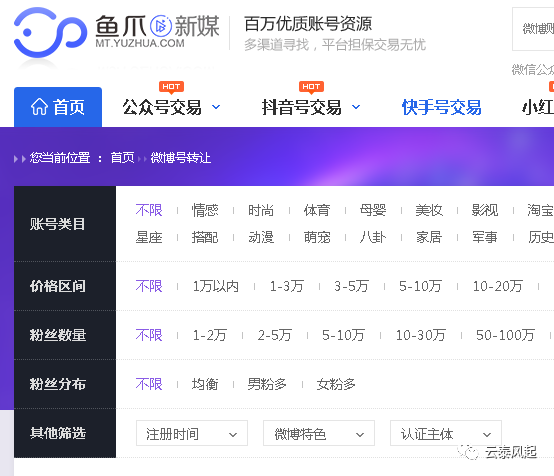Choose fan count 50-100万

point(505,335)
